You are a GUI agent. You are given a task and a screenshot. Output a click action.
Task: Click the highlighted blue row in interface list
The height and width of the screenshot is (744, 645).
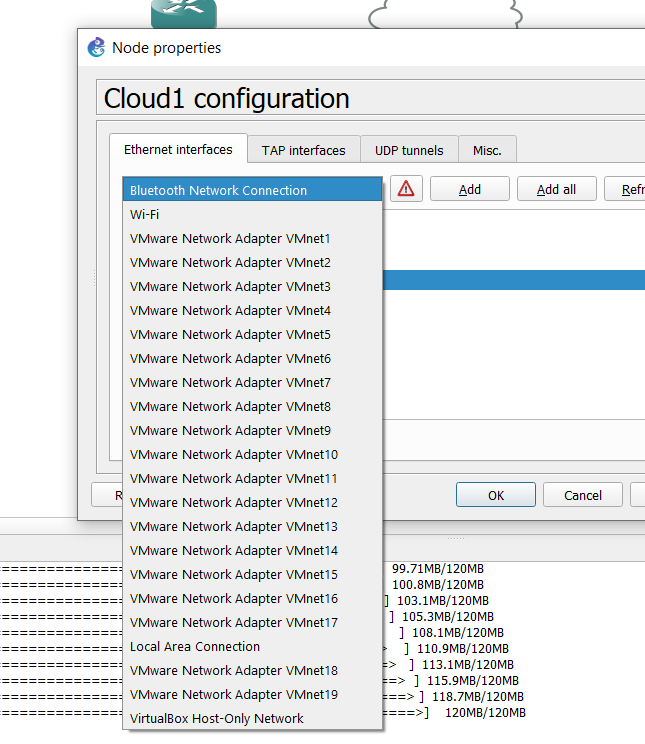coord(514,280)
